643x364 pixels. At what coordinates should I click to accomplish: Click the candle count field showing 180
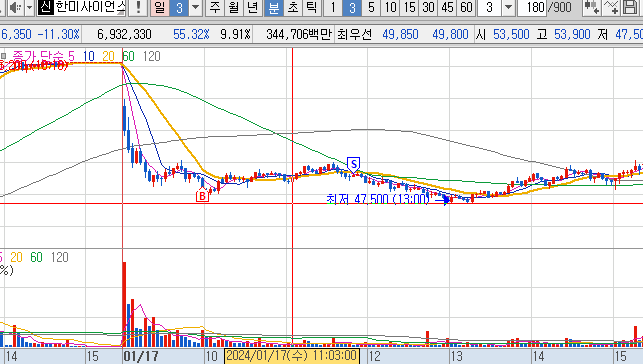(532, 7)
